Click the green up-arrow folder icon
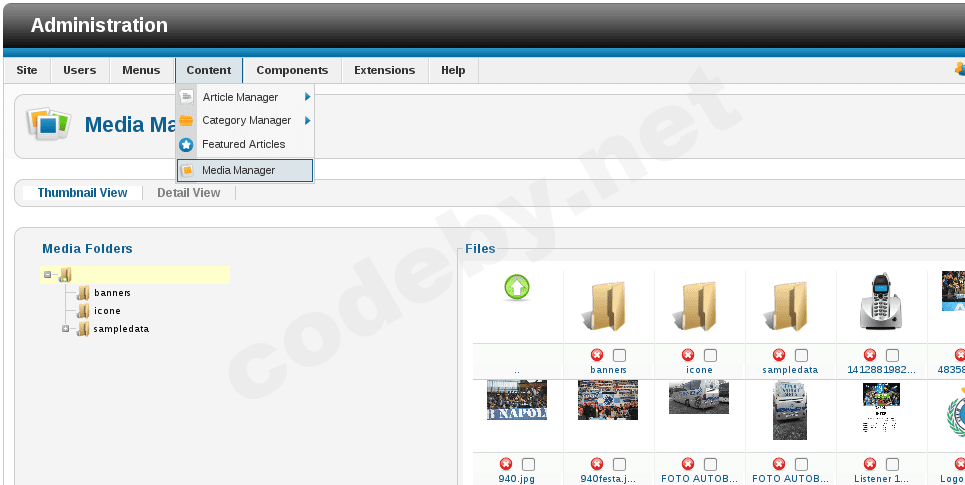Viewport: 965px width, 485px height. tap(517, 287)
